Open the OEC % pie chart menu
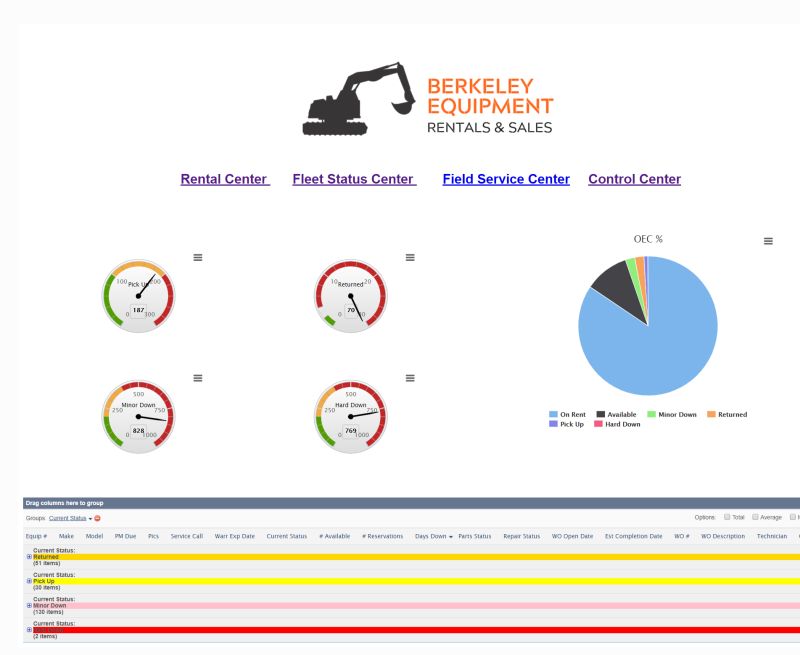This screenshot has height=655, width=800. click(767, 240)
